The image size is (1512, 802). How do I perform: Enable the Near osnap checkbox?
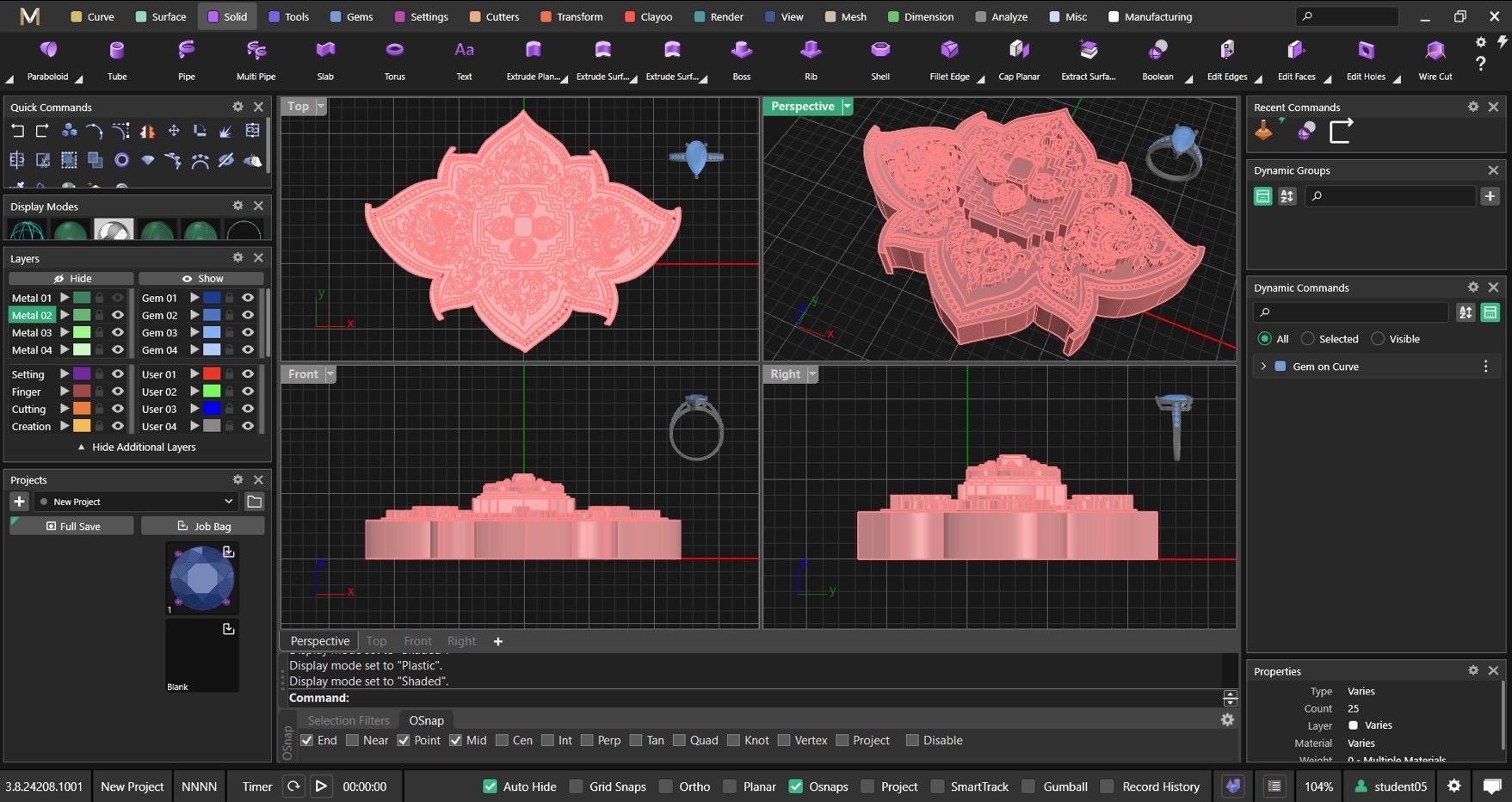tap(352, 740)
